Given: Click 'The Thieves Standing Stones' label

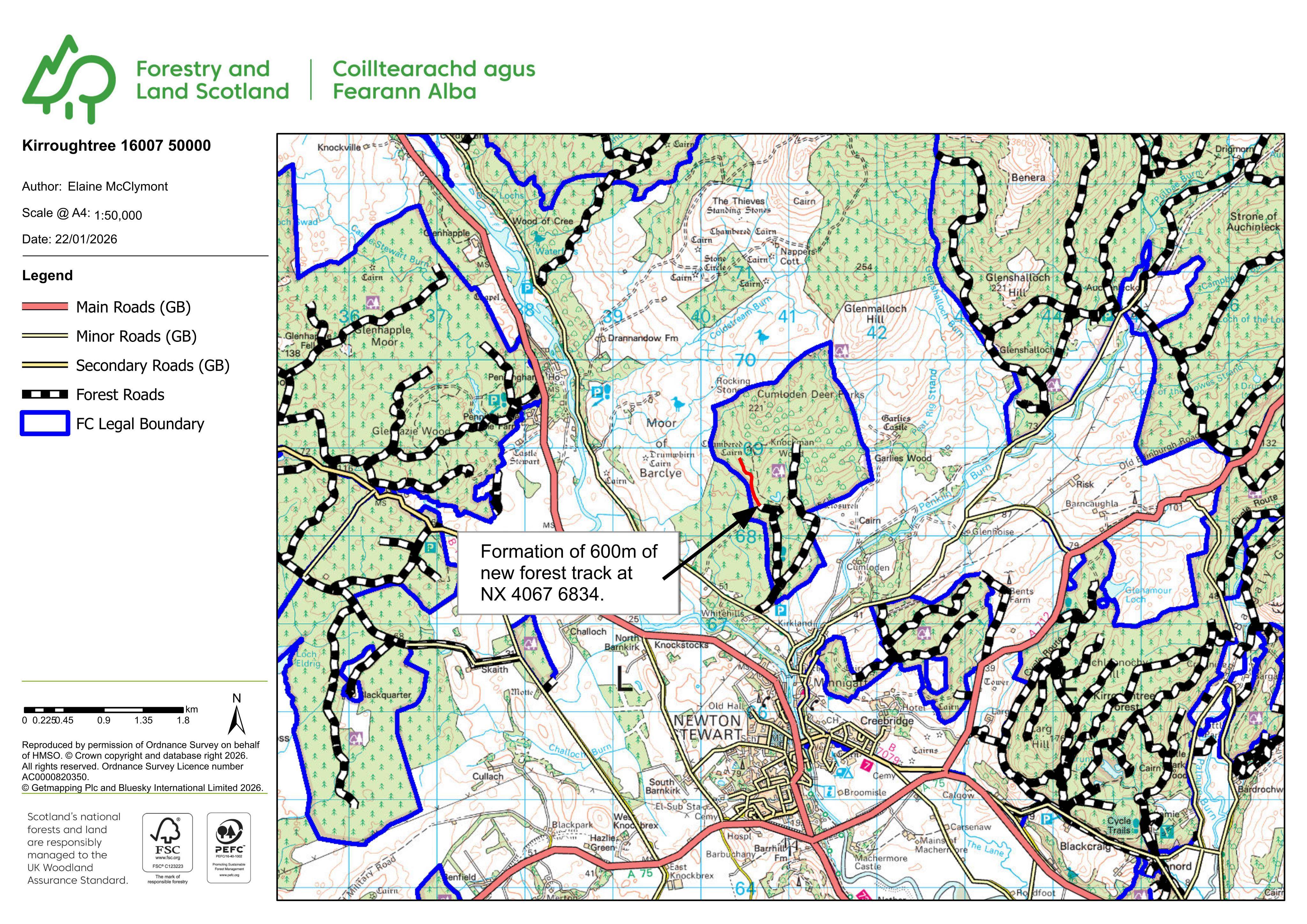Looking at the screenshot, I should [739, 205].
